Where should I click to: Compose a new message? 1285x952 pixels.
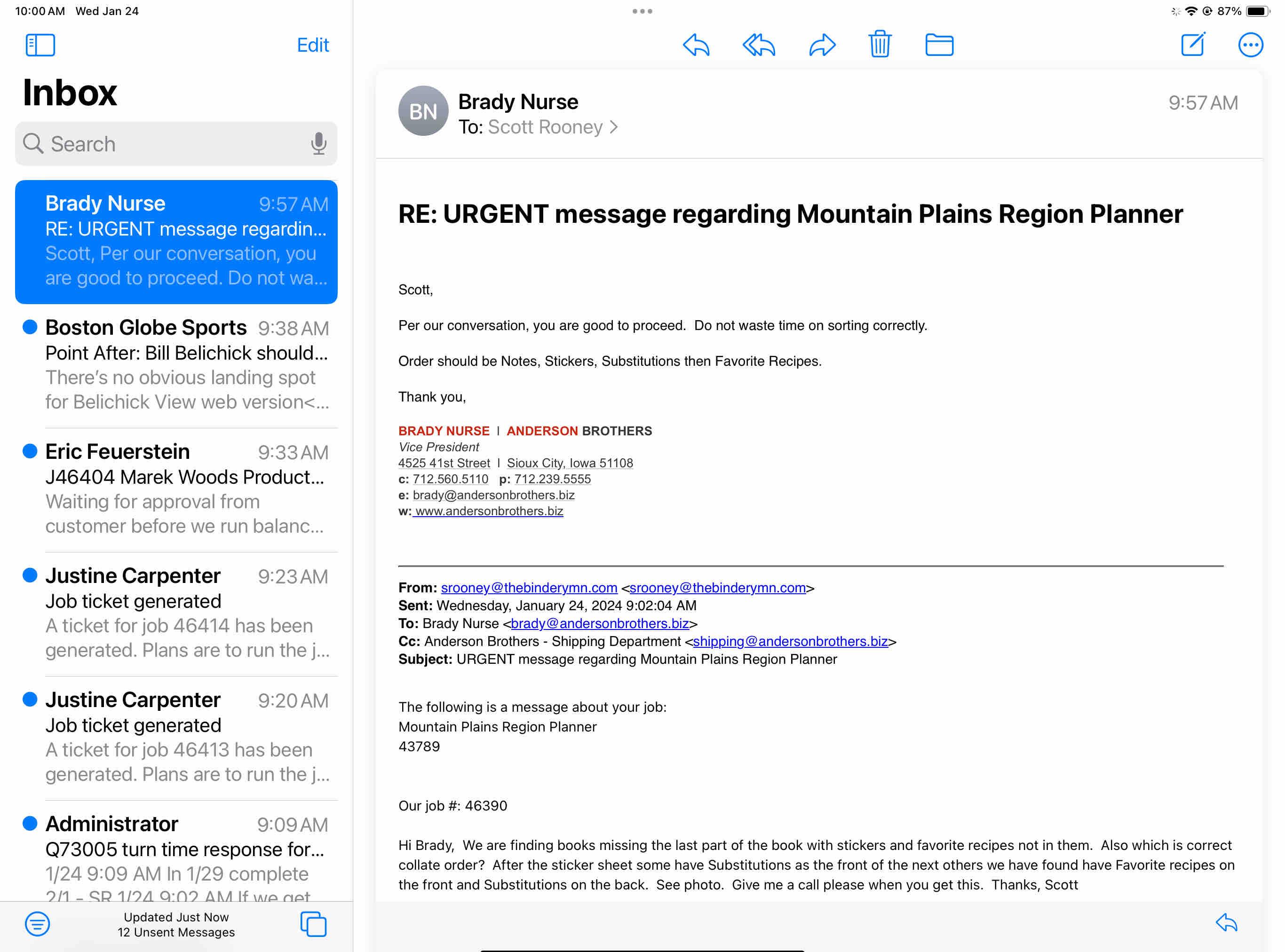click(1193, 44)
